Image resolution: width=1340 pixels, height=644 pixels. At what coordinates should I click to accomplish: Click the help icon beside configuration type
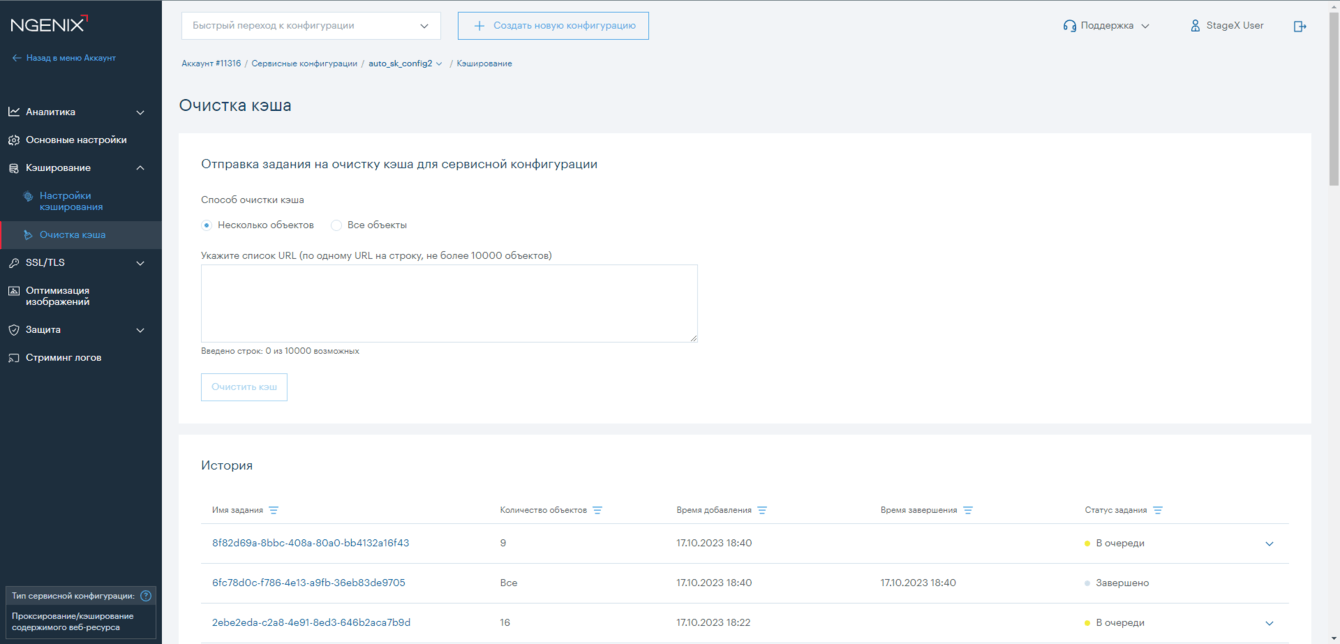[146, 596]
